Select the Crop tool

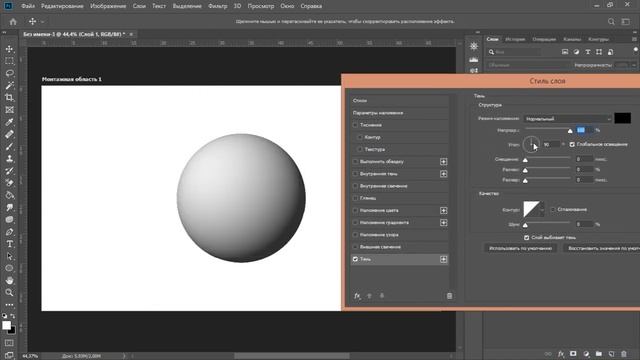pos(9,98)
